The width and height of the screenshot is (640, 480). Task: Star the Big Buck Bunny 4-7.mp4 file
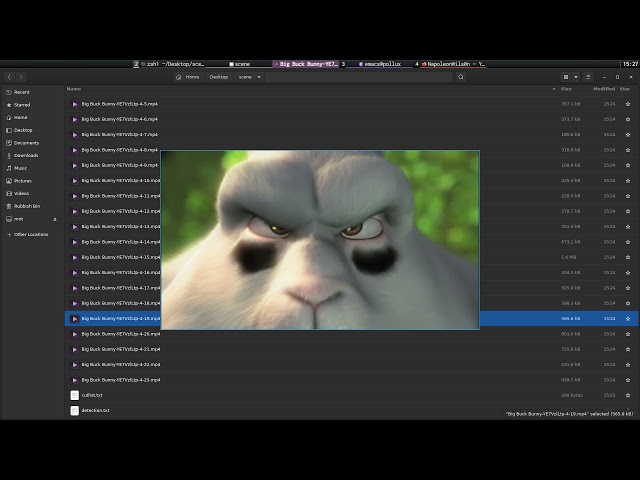coord(628,135)
